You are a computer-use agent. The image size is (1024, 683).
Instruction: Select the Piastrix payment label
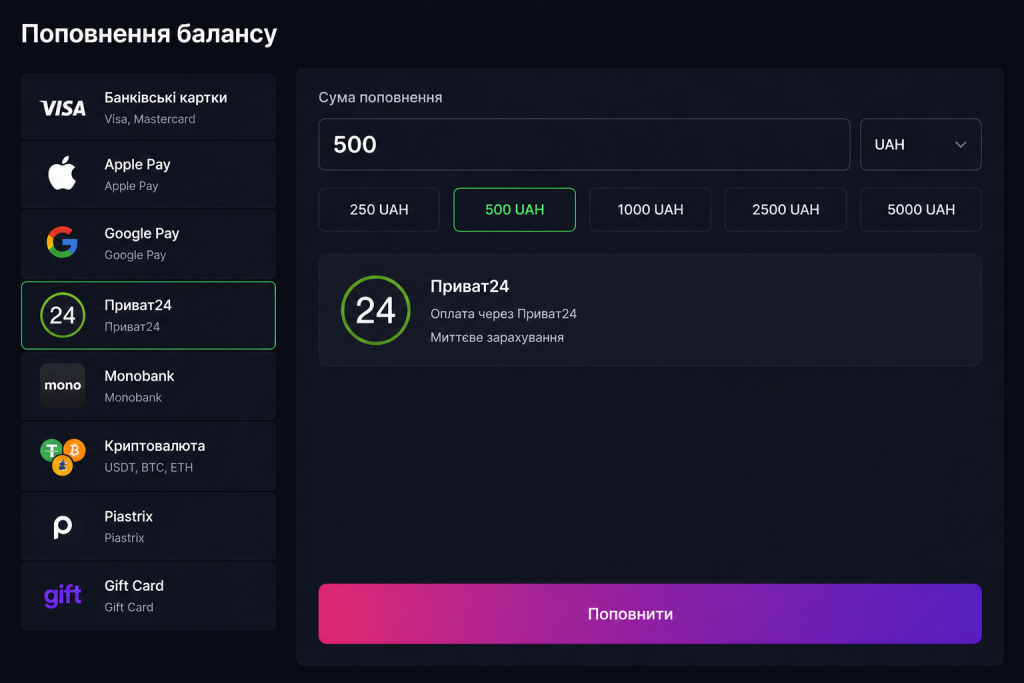tap(129, 516)
